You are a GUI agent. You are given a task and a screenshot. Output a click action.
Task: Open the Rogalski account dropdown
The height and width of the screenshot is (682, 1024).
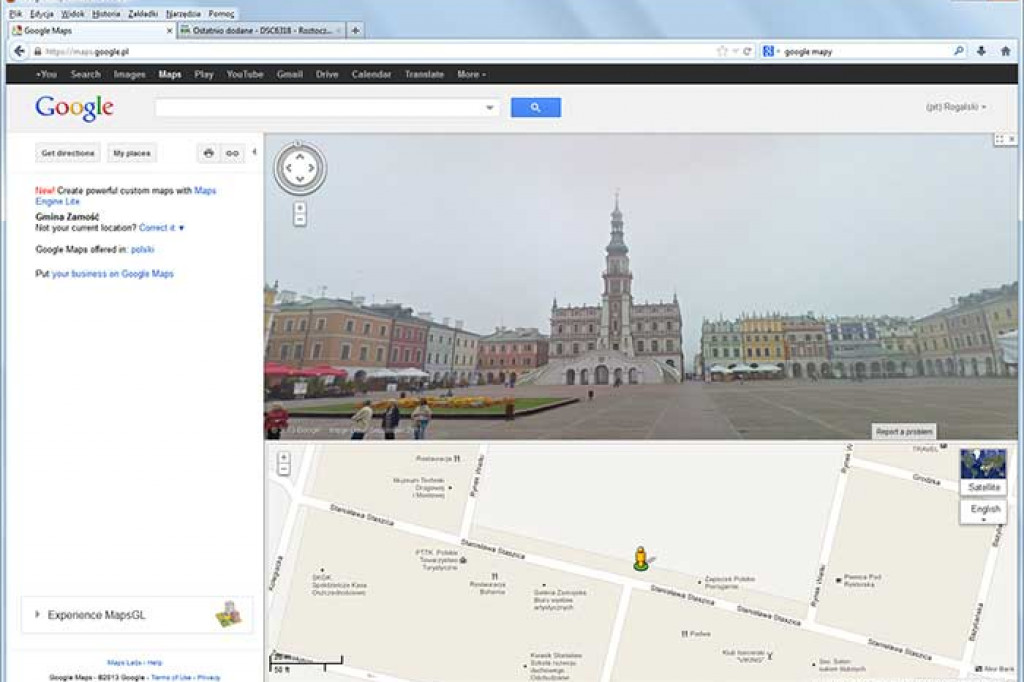(x=955, y=106)
